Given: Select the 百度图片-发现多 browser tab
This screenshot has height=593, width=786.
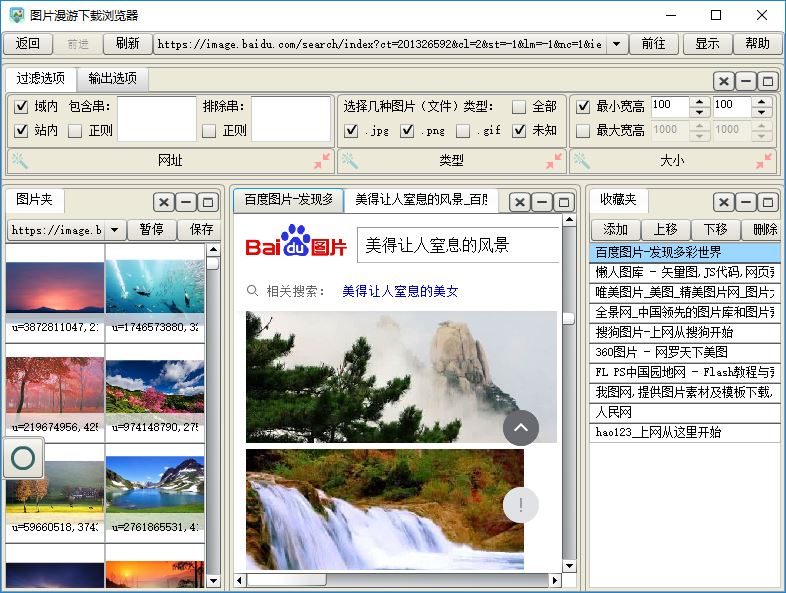Looking at the screenshot, I should (289, 200).
